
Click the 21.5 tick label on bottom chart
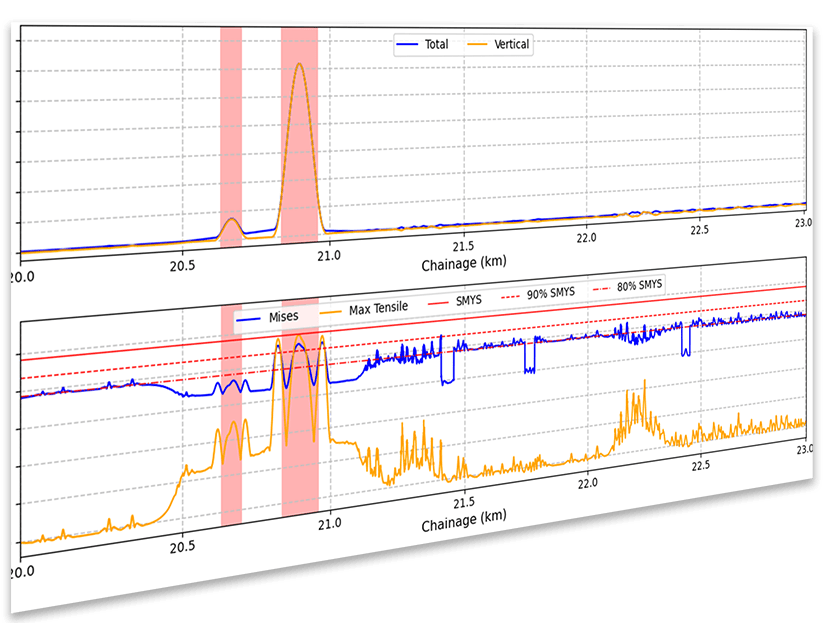(464, 501)
